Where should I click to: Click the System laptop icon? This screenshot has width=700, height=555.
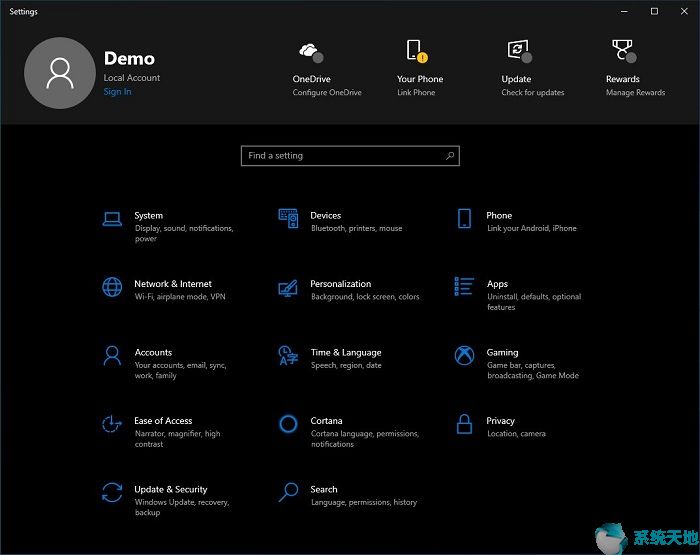[112, 219]
